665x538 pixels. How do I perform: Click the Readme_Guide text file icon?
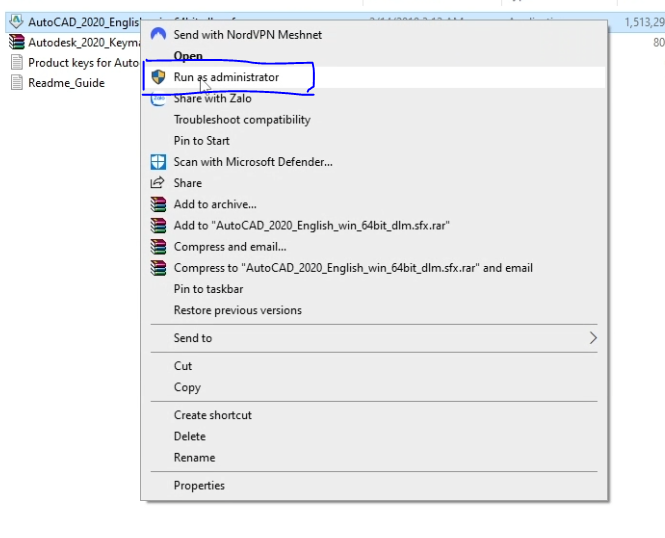pyautogui.click(x=17, y=83)
